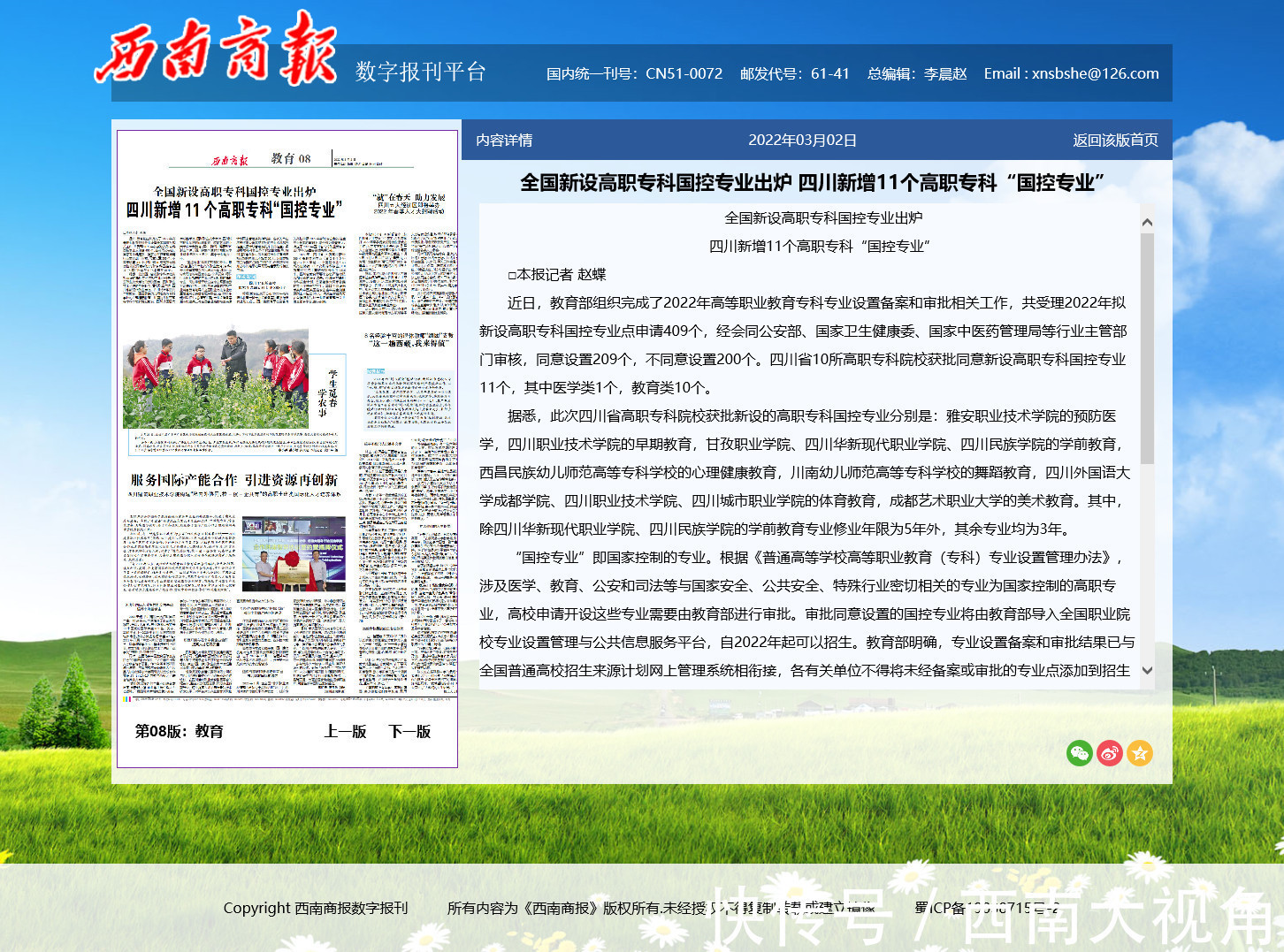Viewport: 1284px width, 952px height.
Task: Go to previous page with 上一版
Action: click(345, 731)
